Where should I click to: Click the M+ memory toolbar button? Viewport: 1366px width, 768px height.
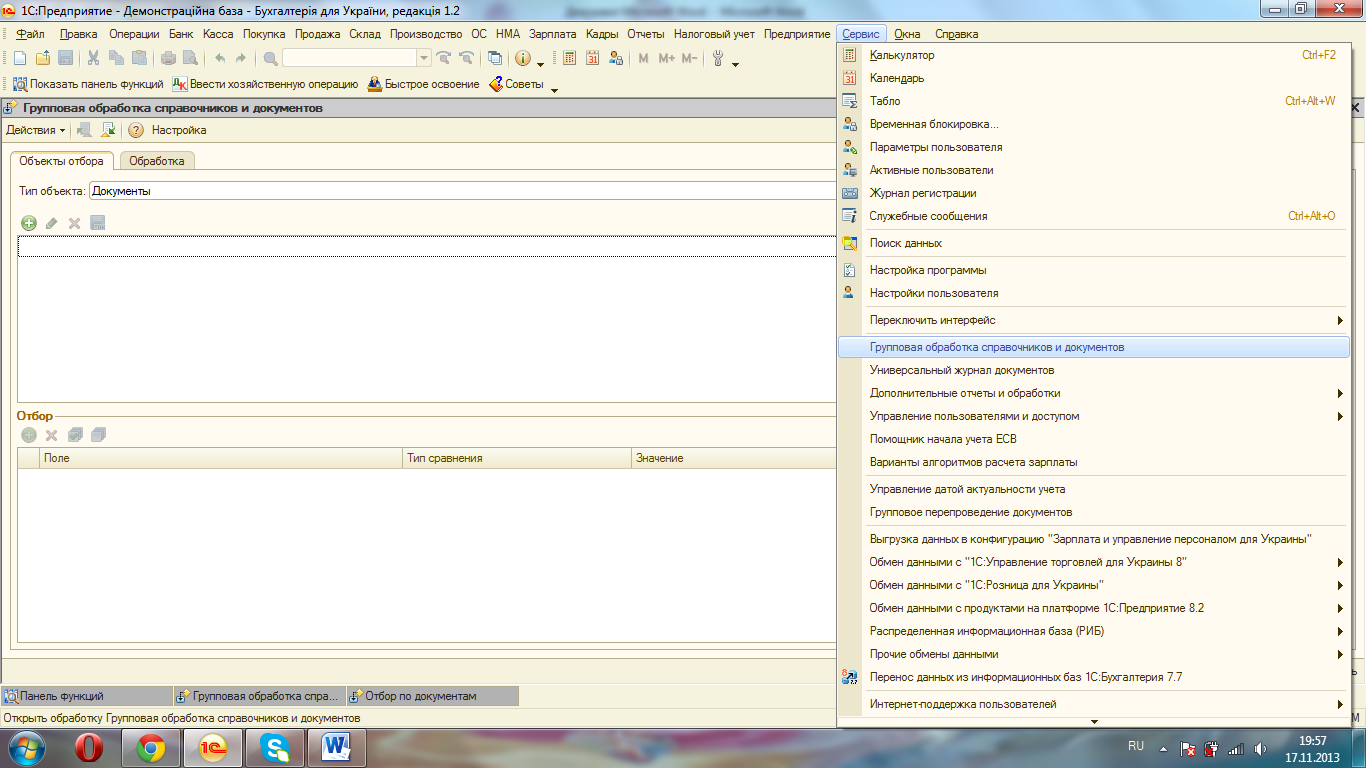point(666,58)
